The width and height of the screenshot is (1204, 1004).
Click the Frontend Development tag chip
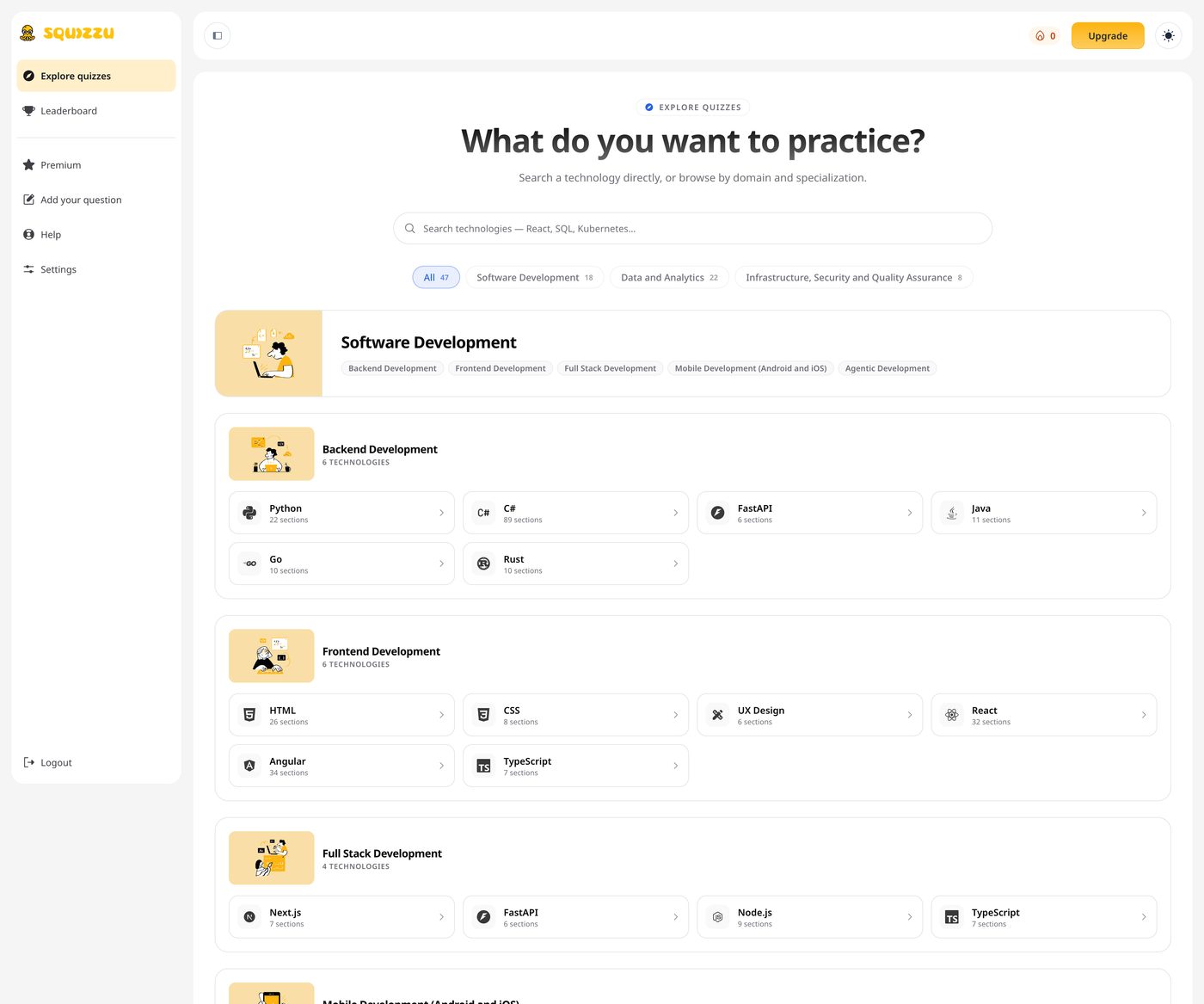[x=501, y=368]
